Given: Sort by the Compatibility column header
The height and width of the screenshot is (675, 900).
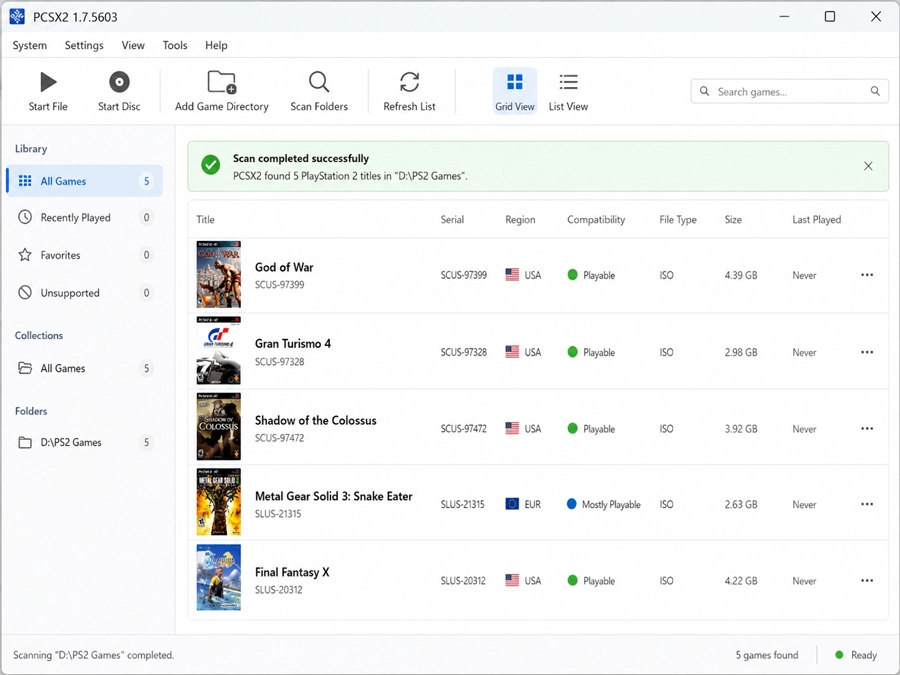Looking at the screenshot, I should tap(596, 219).
